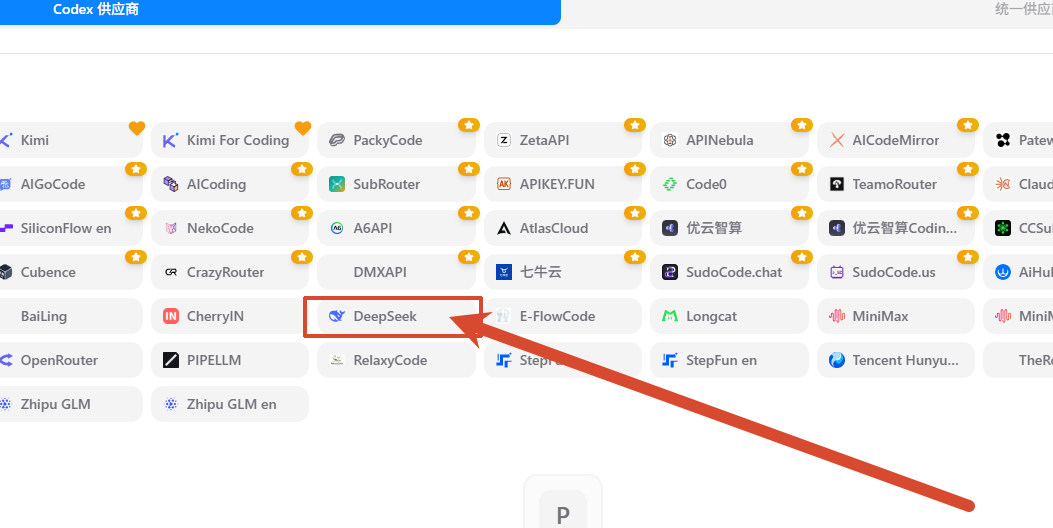Select the DMXAPI provider
Viewport: 1053px width, 528px height.
(396, 272)
